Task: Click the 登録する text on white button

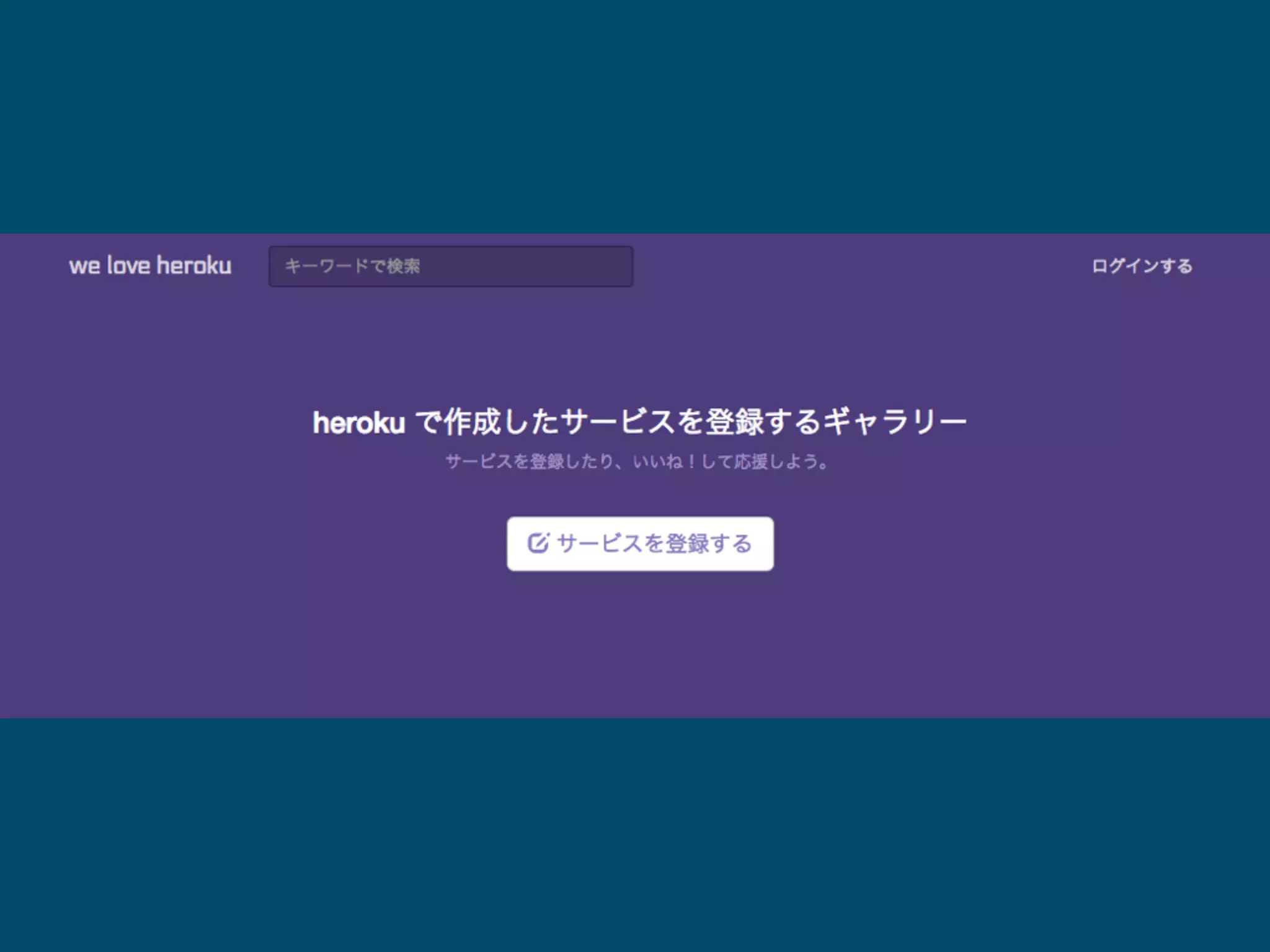Action: [x=709, y=544]
